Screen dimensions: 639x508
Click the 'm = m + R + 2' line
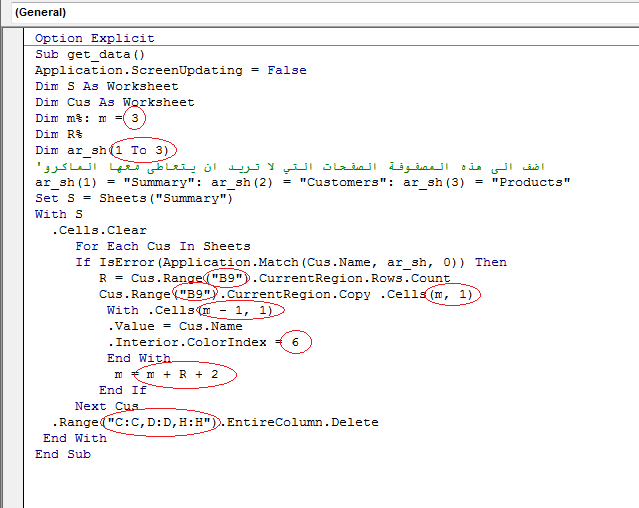click(166, 374)
